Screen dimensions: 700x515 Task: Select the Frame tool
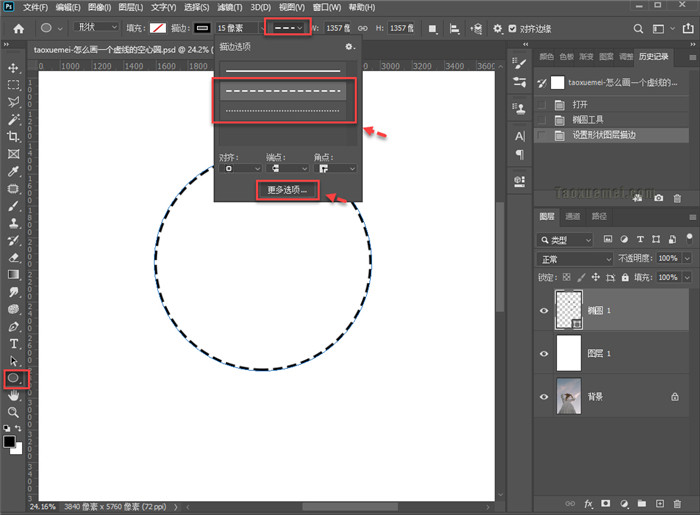13,154
